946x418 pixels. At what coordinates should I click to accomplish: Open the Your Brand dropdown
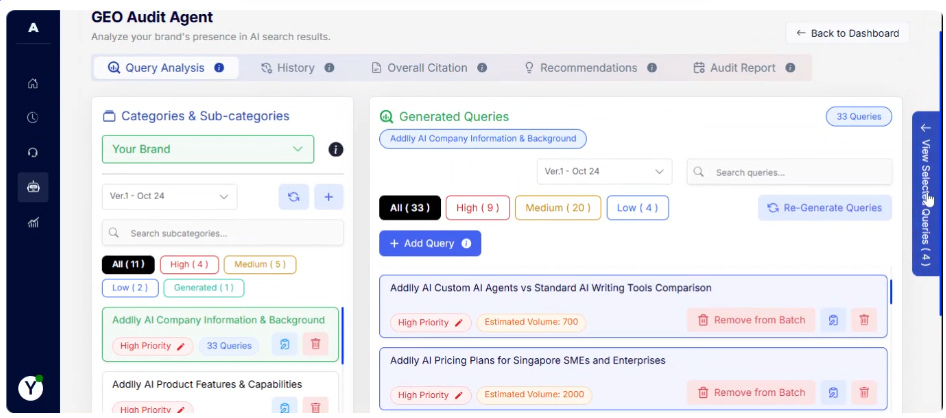point(208,149)
